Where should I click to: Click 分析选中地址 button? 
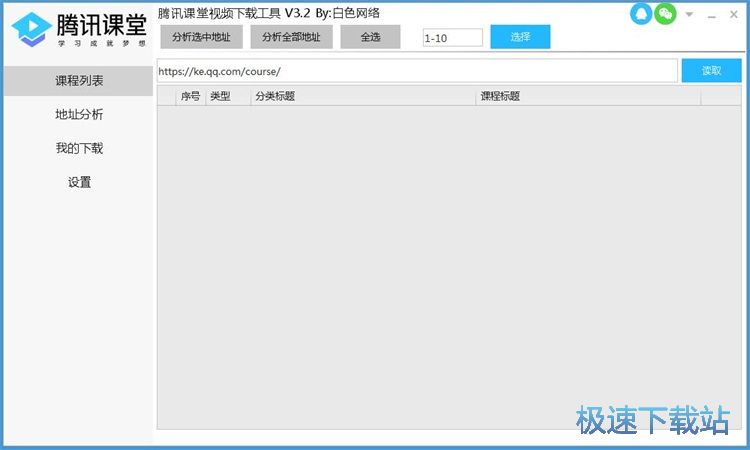coord(201,37)
